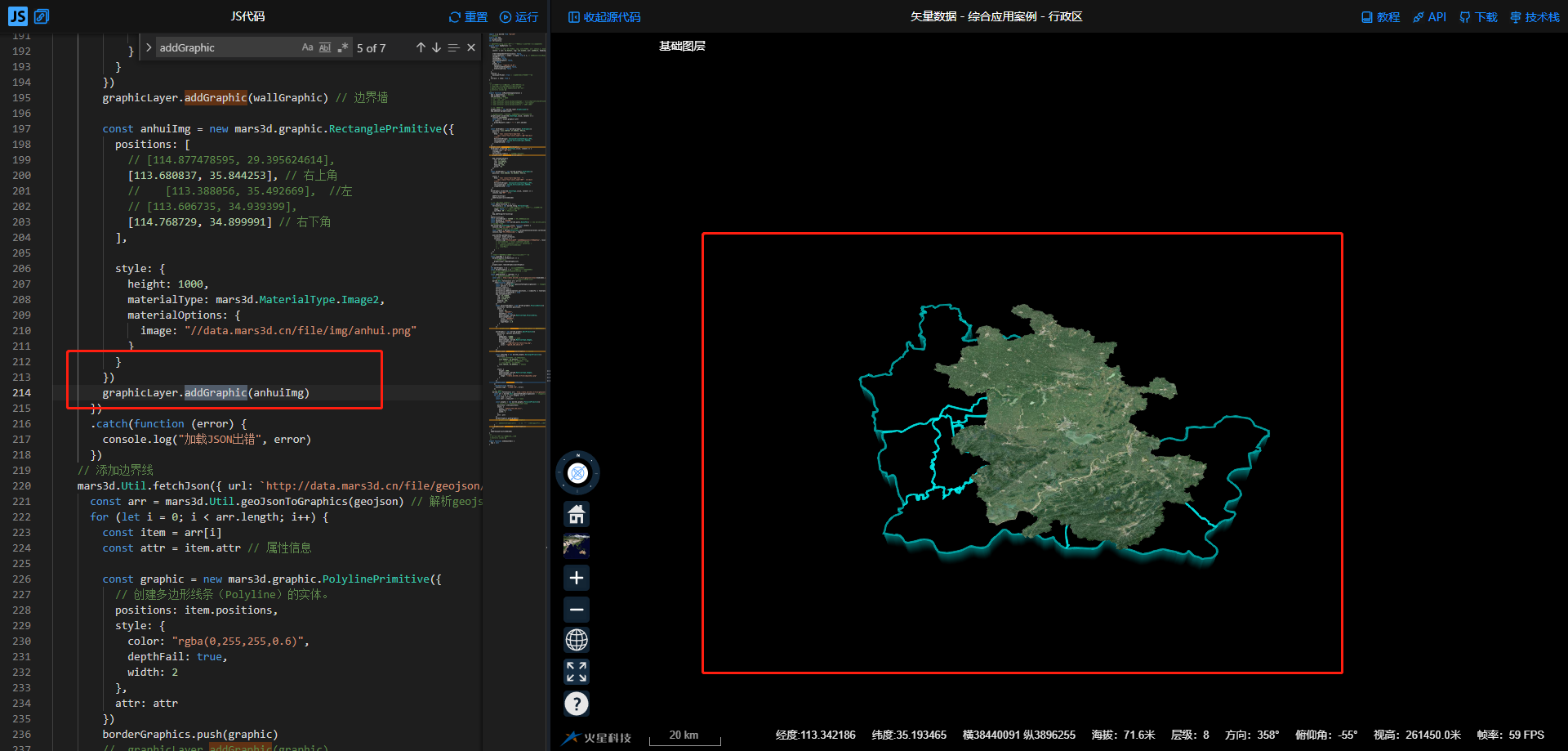Click the 5 of 7 match counter

coord(371,48)
